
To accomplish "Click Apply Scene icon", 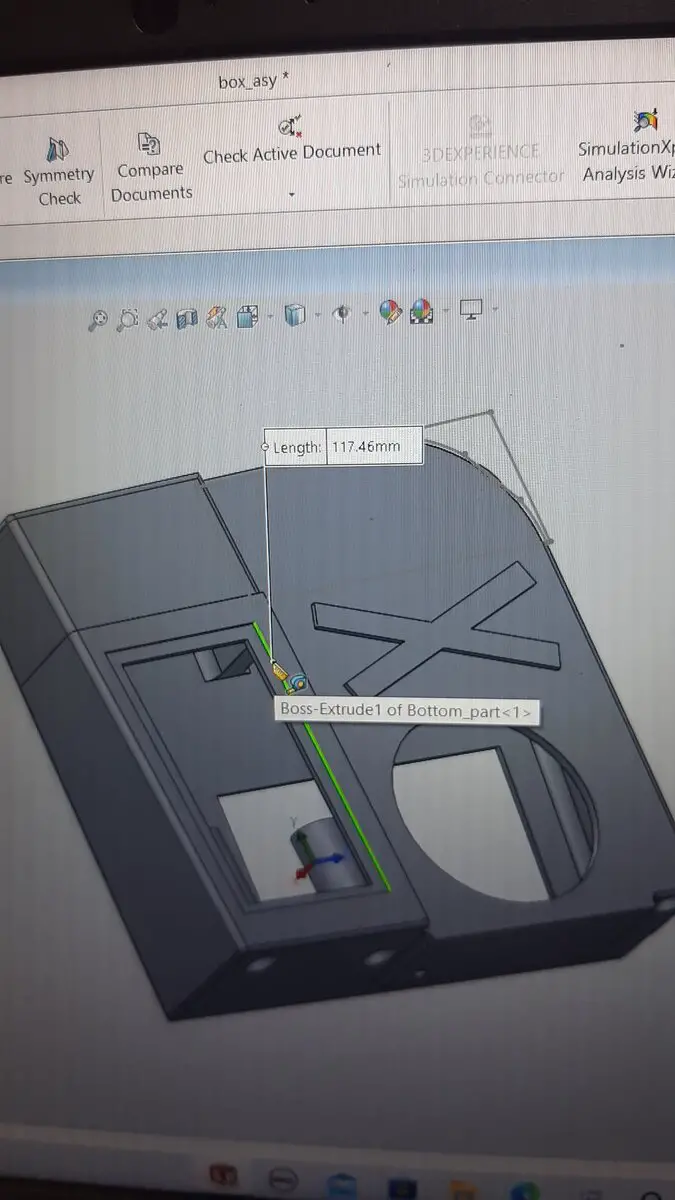I will (x=420, y=313).
